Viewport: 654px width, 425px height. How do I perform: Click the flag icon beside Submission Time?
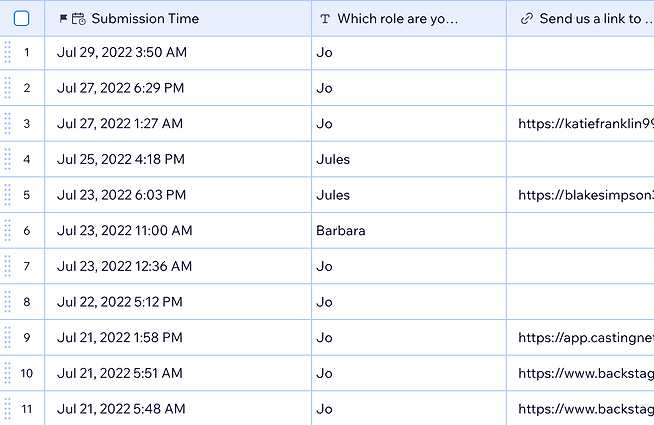coord(63,18)
